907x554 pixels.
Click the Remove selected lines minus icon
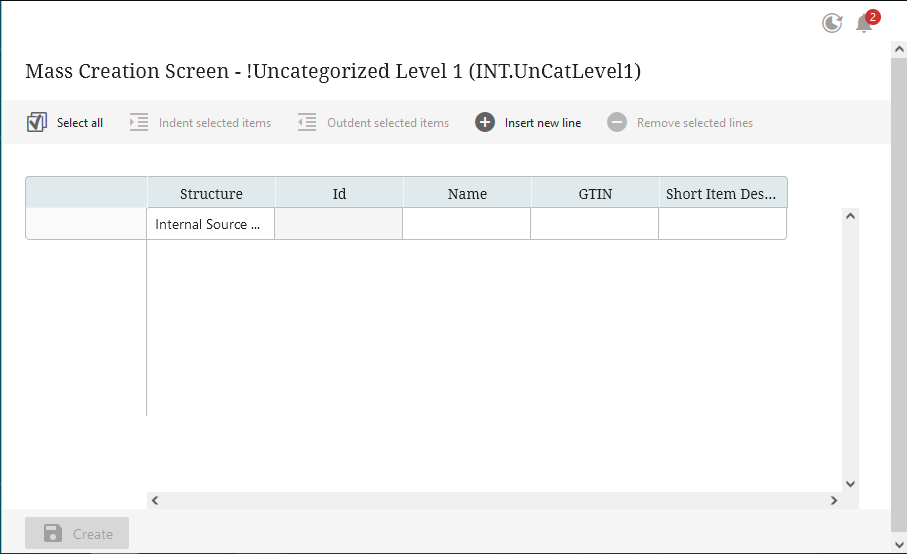(x=617, y=122)
